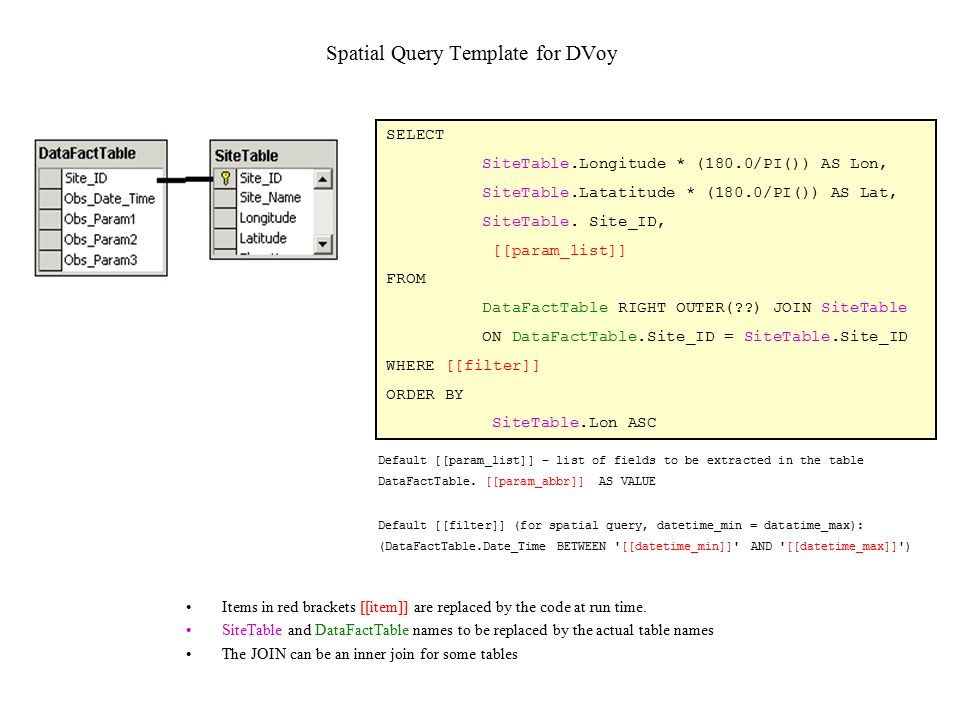Click the primary key icon beside Site_ID
Image resolution: width=960 pixels, height=720 pixels.
tap(225, 178)
